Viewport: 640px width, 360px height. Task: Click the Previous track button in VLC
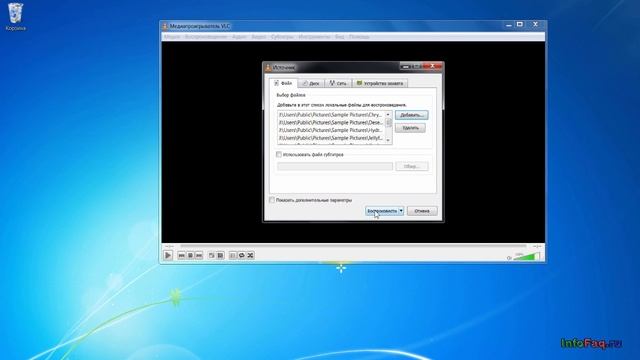pyautogui.click(x=182, y=256)
